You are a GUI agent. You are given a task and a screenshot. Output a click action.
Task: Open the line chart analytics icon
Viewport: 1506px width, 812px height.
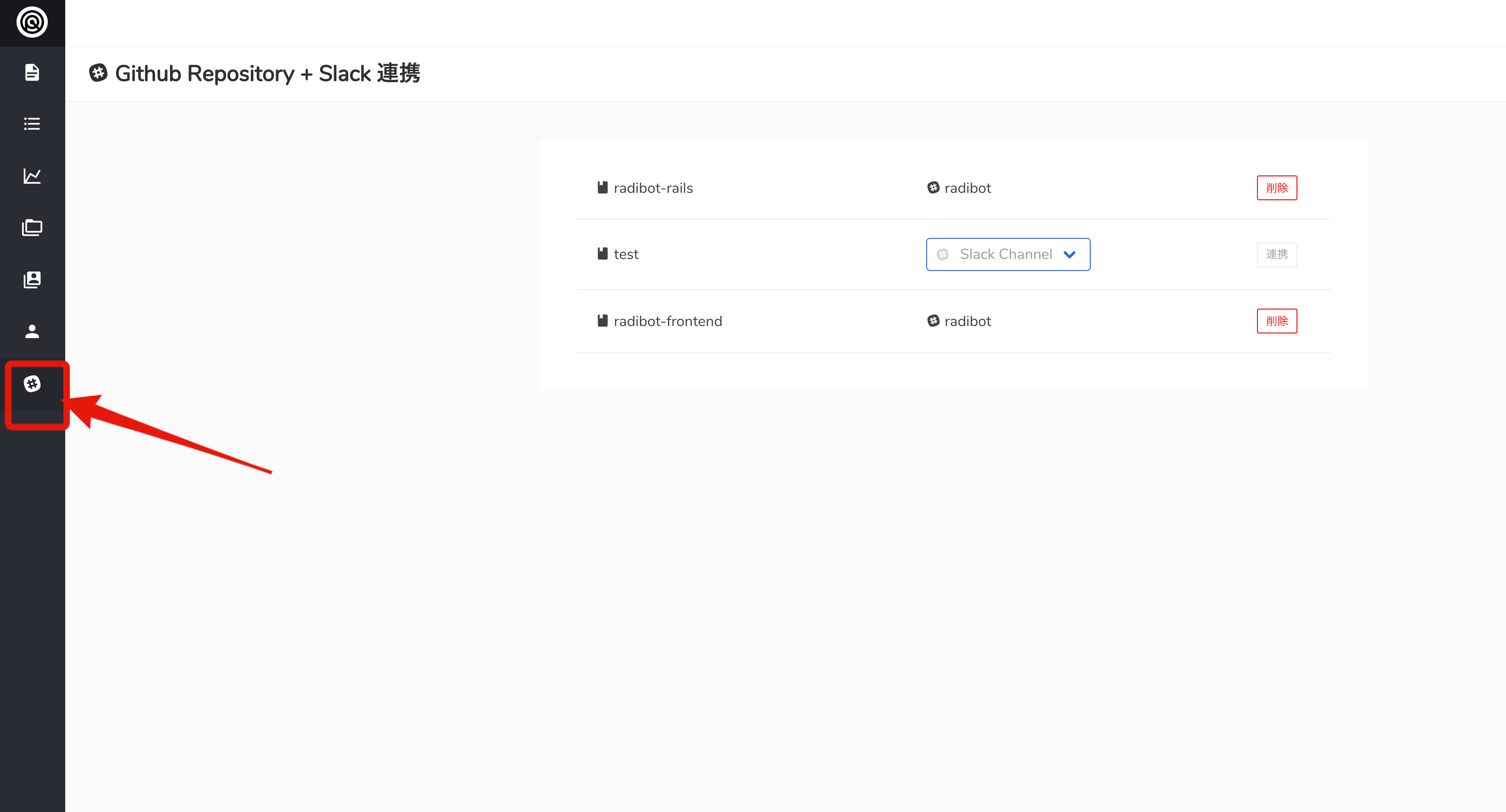[x=32, y=176]
